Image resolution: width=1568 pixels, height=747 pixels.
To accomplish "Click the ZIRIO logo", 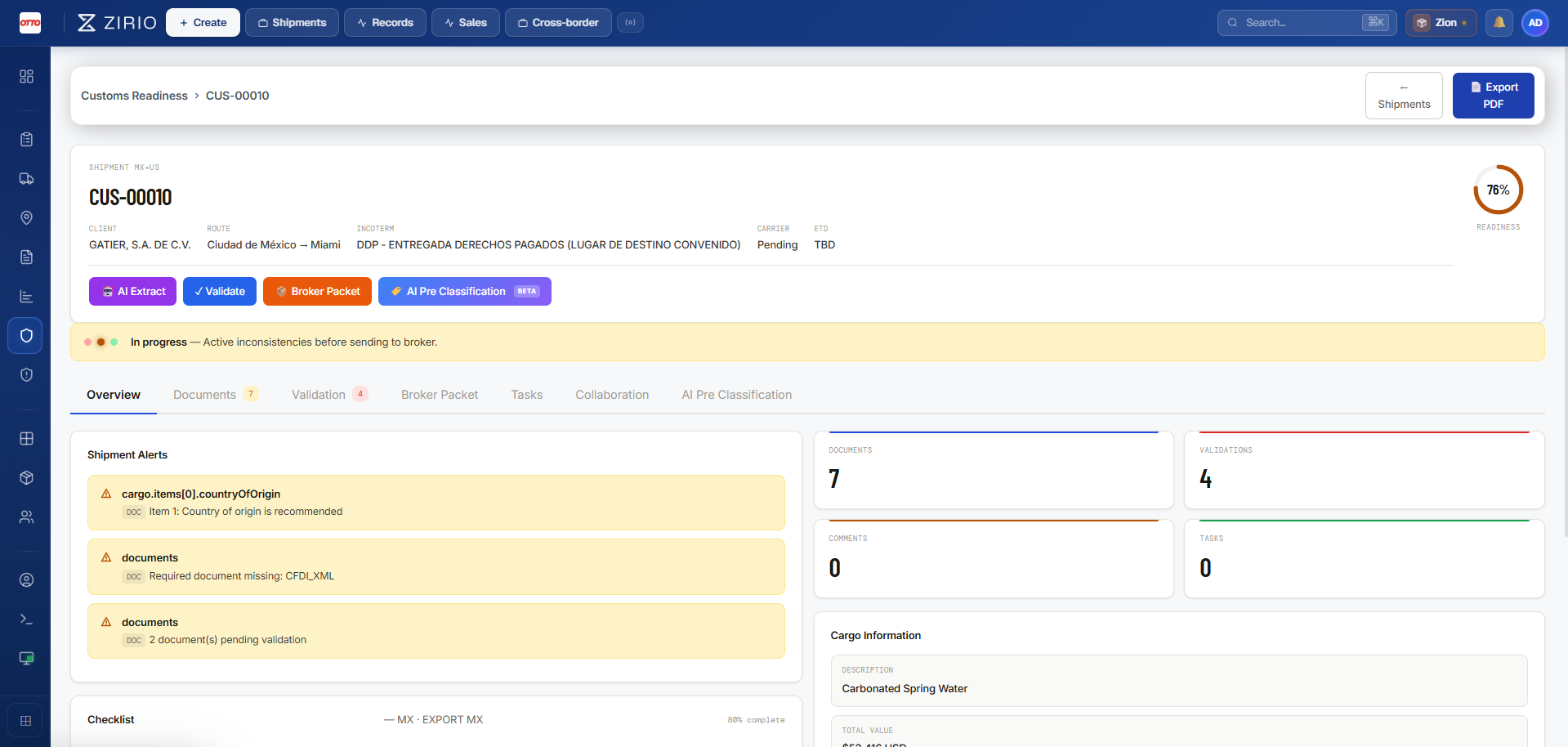I will pos(117,23).
